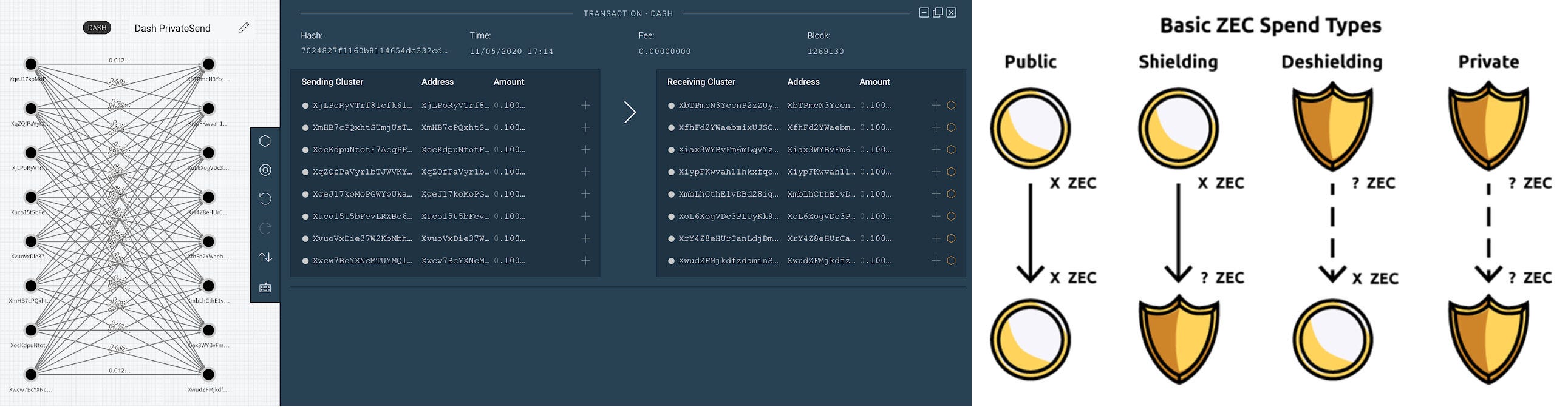Click Amount header in Sending Cluster table
Image resolution: width=1568 pixels, height=407 pixels.
pyautogui.click(x=509, y=81)
